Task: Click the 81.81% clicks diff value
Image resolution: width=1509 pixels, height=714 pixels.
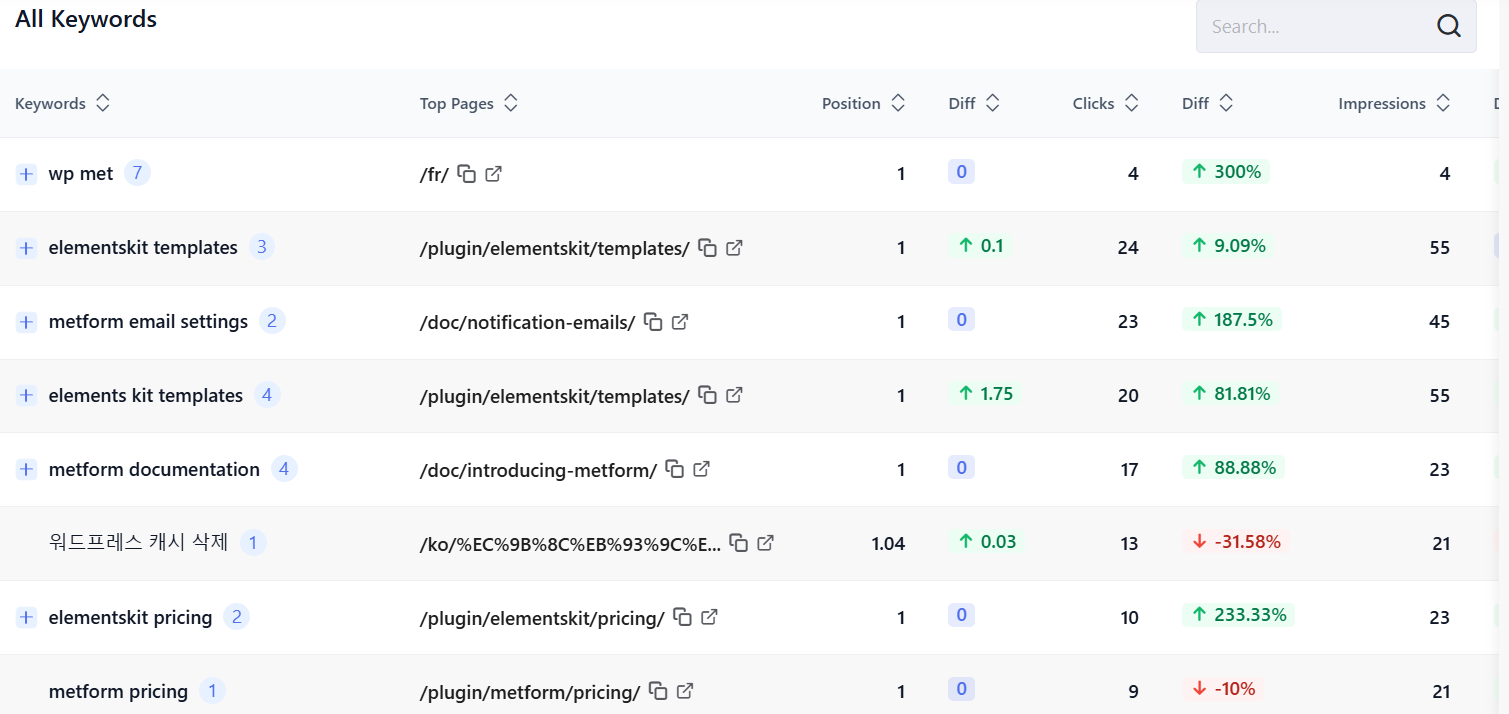Action: [1231, 394]
